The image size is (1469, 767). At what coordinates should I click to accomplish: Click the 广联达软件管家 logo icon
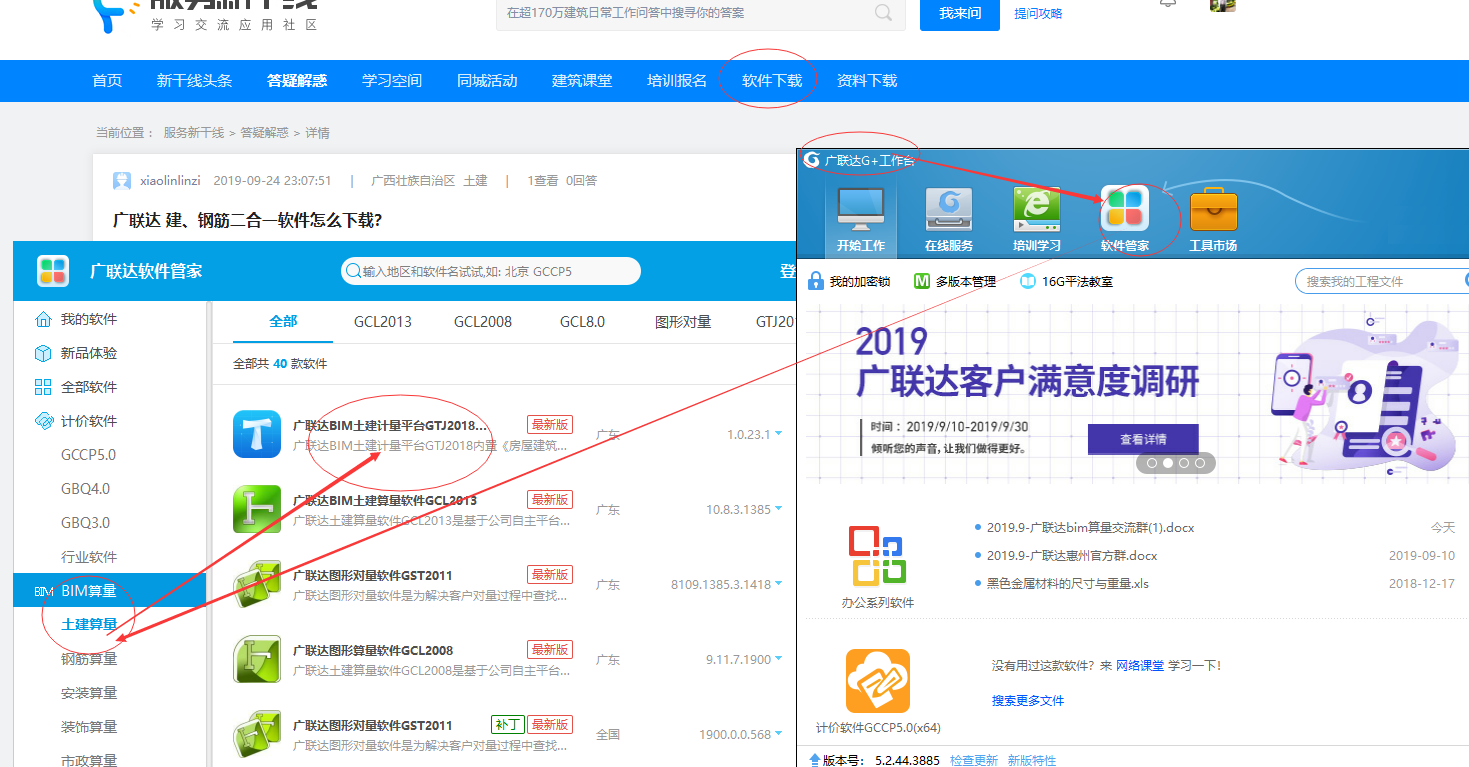(x=53, y=270)
